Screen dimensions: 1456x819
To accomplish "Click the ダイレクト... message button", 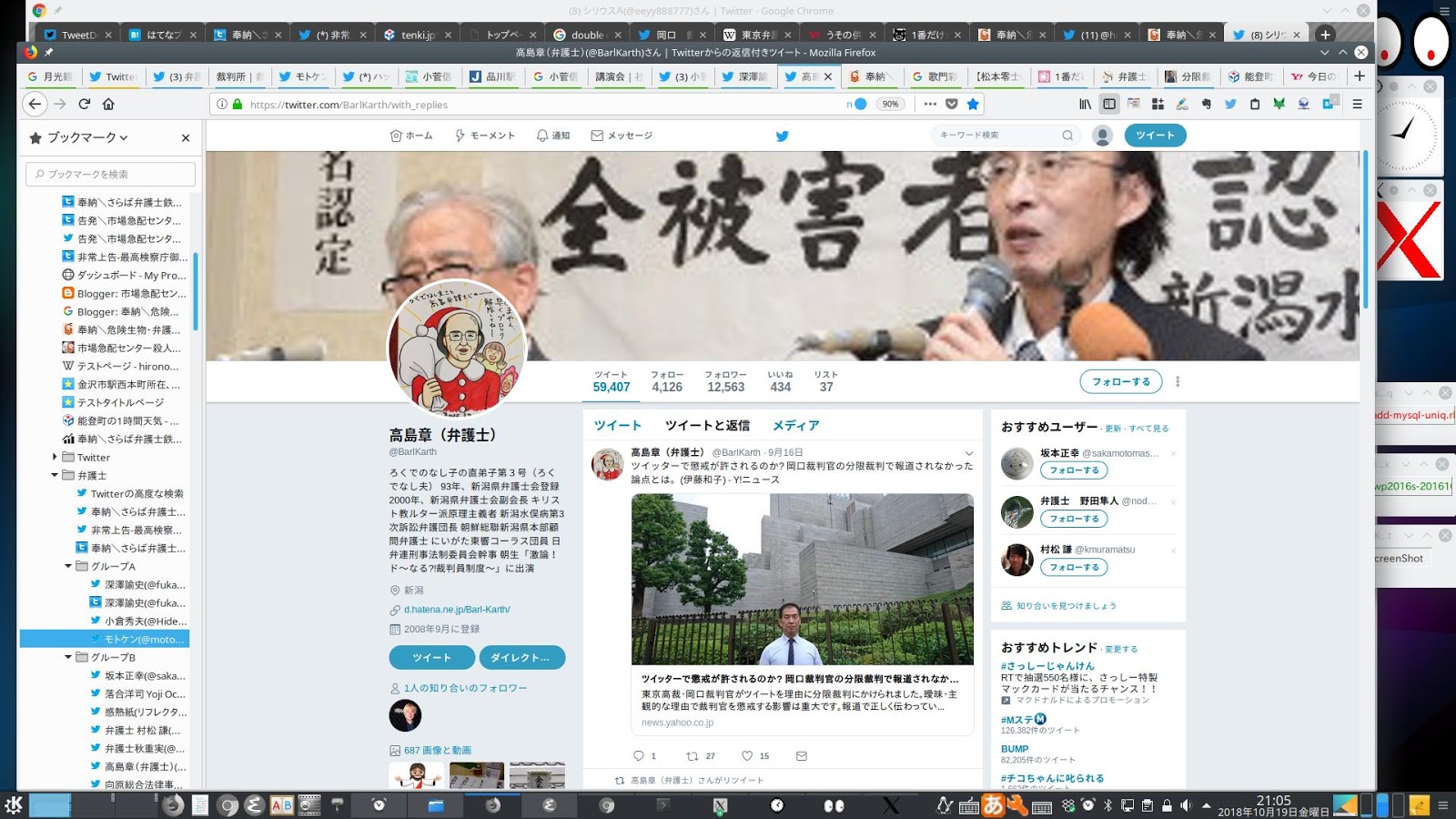I will tap(522, 657).
